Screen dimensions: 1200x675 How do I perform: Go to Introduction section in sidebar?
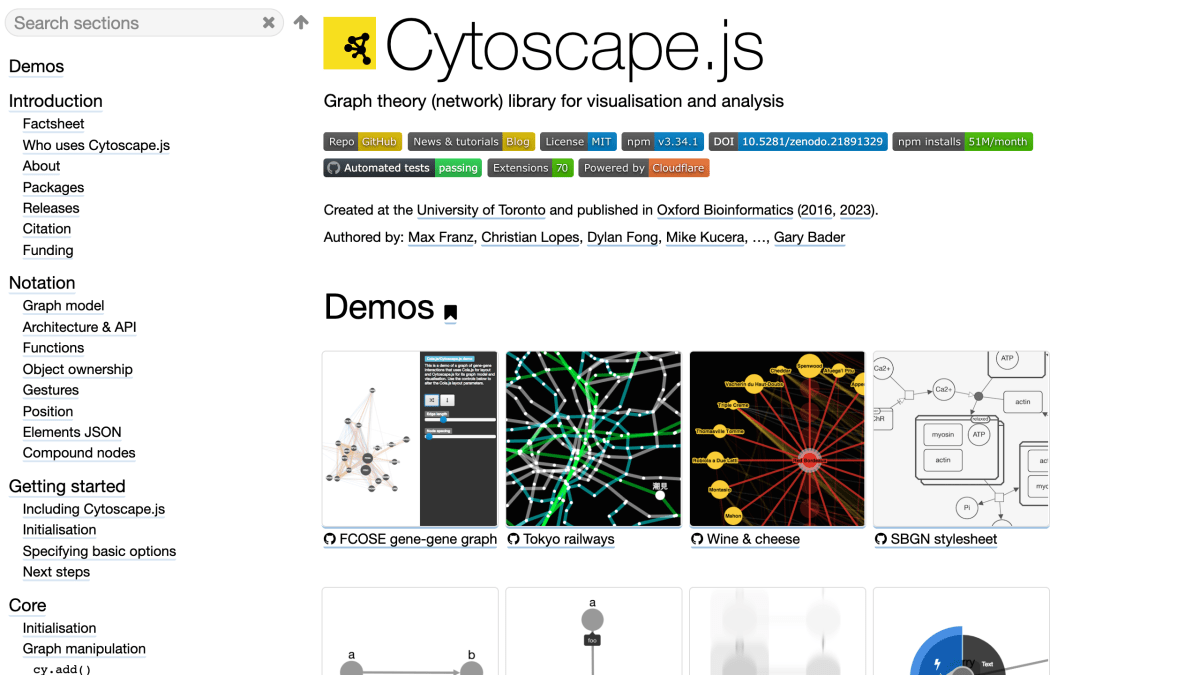coord(56,101)
